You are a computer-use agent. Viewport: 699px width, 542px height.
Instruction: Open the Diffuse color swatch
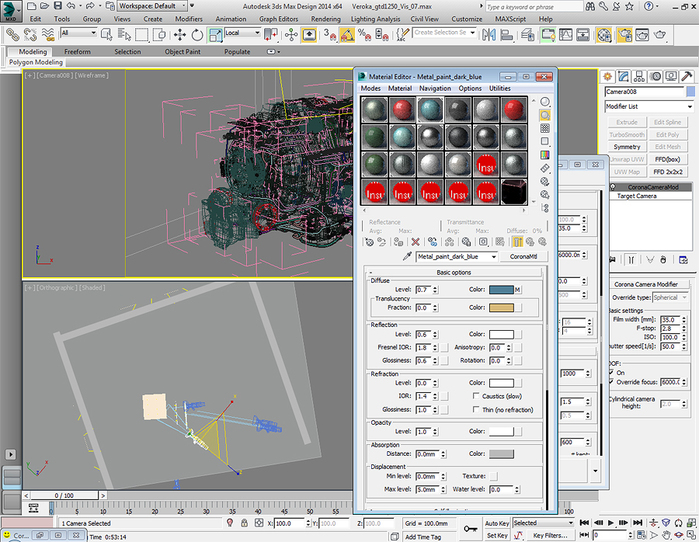tap(501, 290)
